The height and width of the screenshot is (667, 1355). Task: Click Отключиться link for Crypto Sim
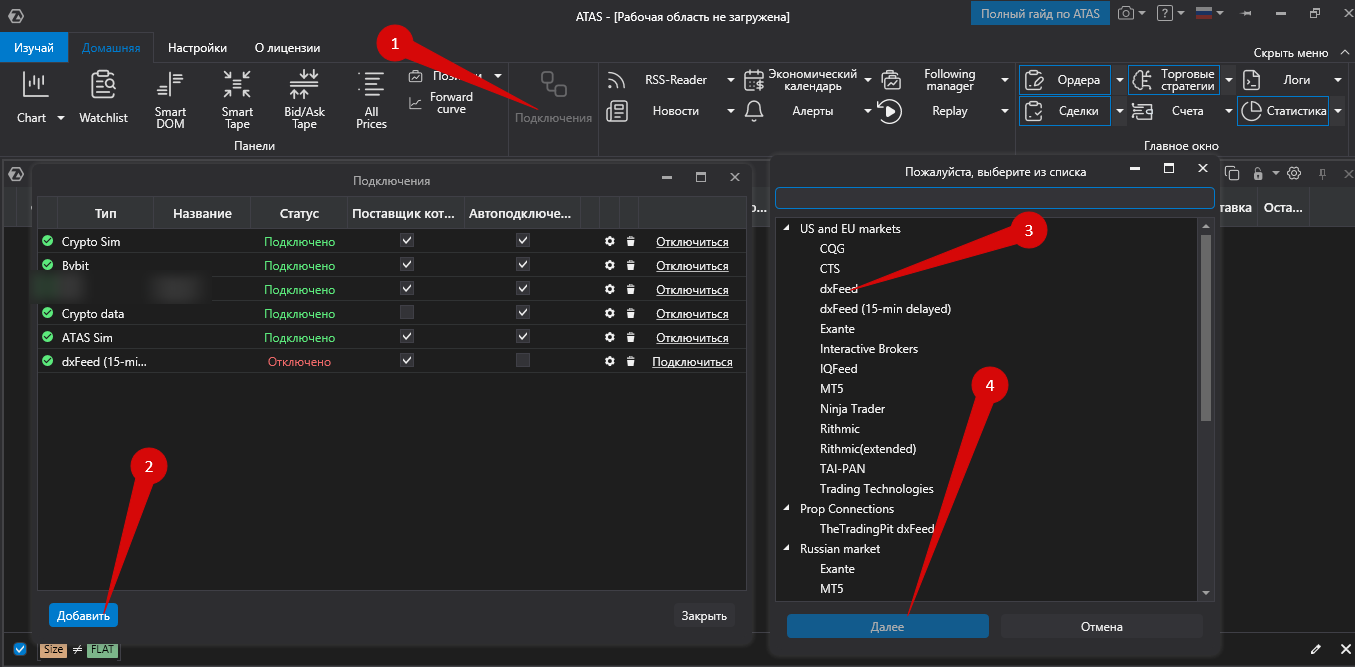[x=692, y=242]
